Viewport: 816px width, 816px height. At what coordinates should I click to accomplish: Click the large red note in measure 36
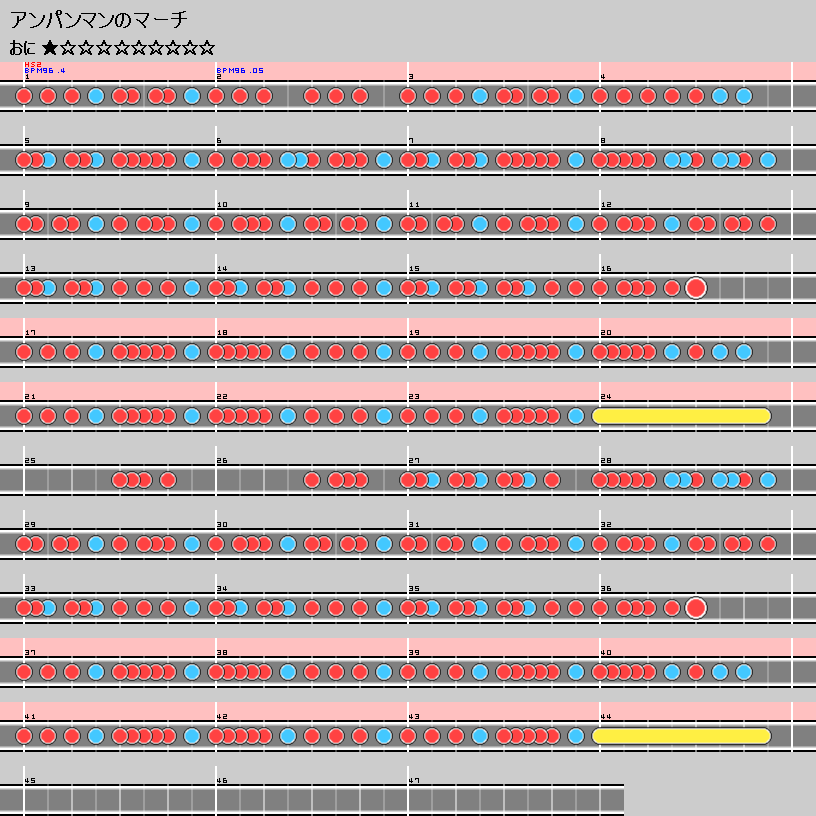pyautogui.click(x=696, y=608)
